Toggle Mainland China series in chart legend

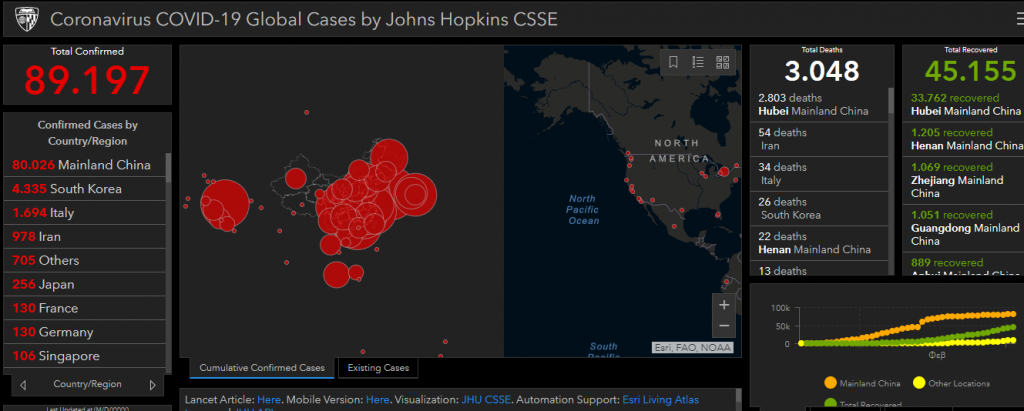tap(830, 383)
